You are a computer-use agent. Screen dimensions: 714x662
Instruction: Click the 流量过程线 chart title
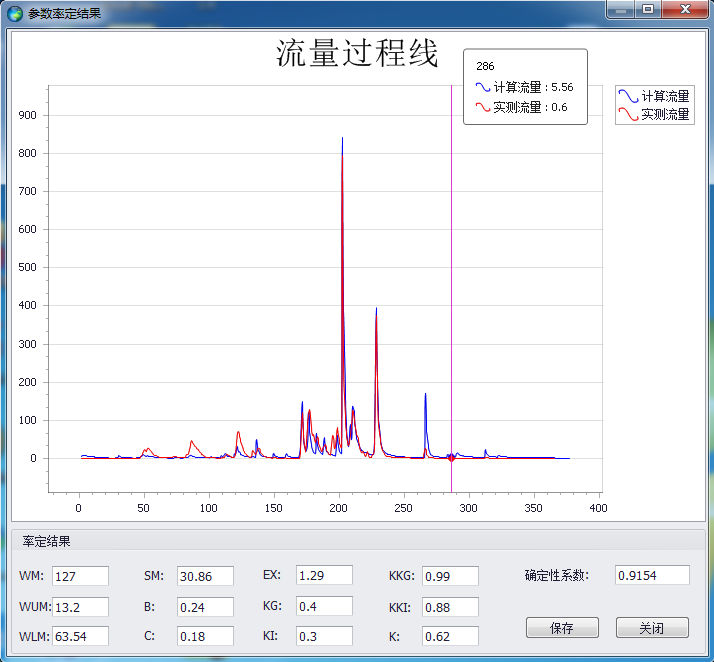(x=357, y=53)
